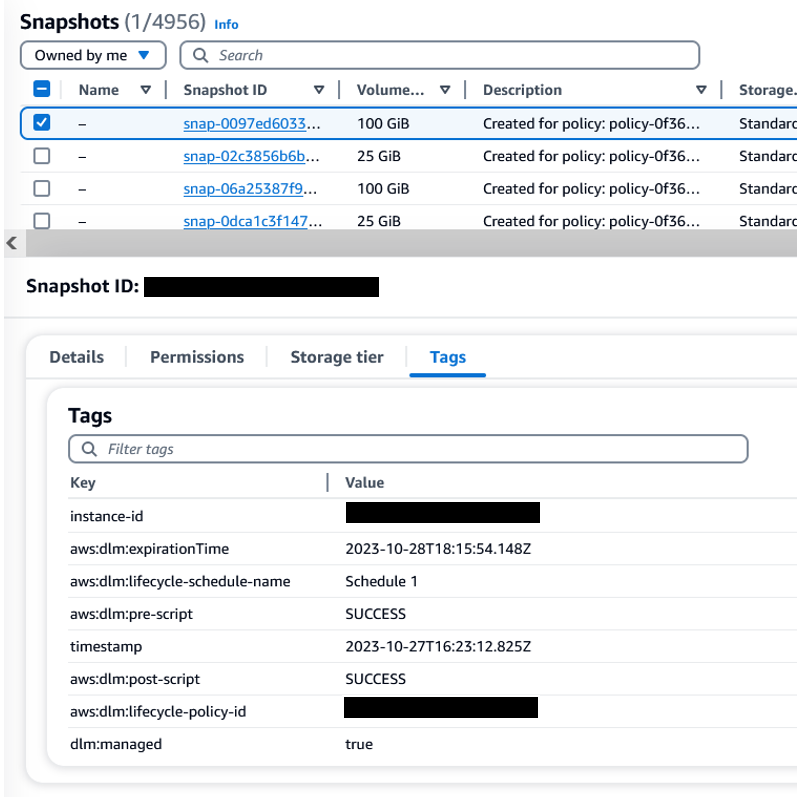Uncheck the selected snap-0097ed6033 snapshot row
This screenshot has height=797, width=802.
(41, 123)
